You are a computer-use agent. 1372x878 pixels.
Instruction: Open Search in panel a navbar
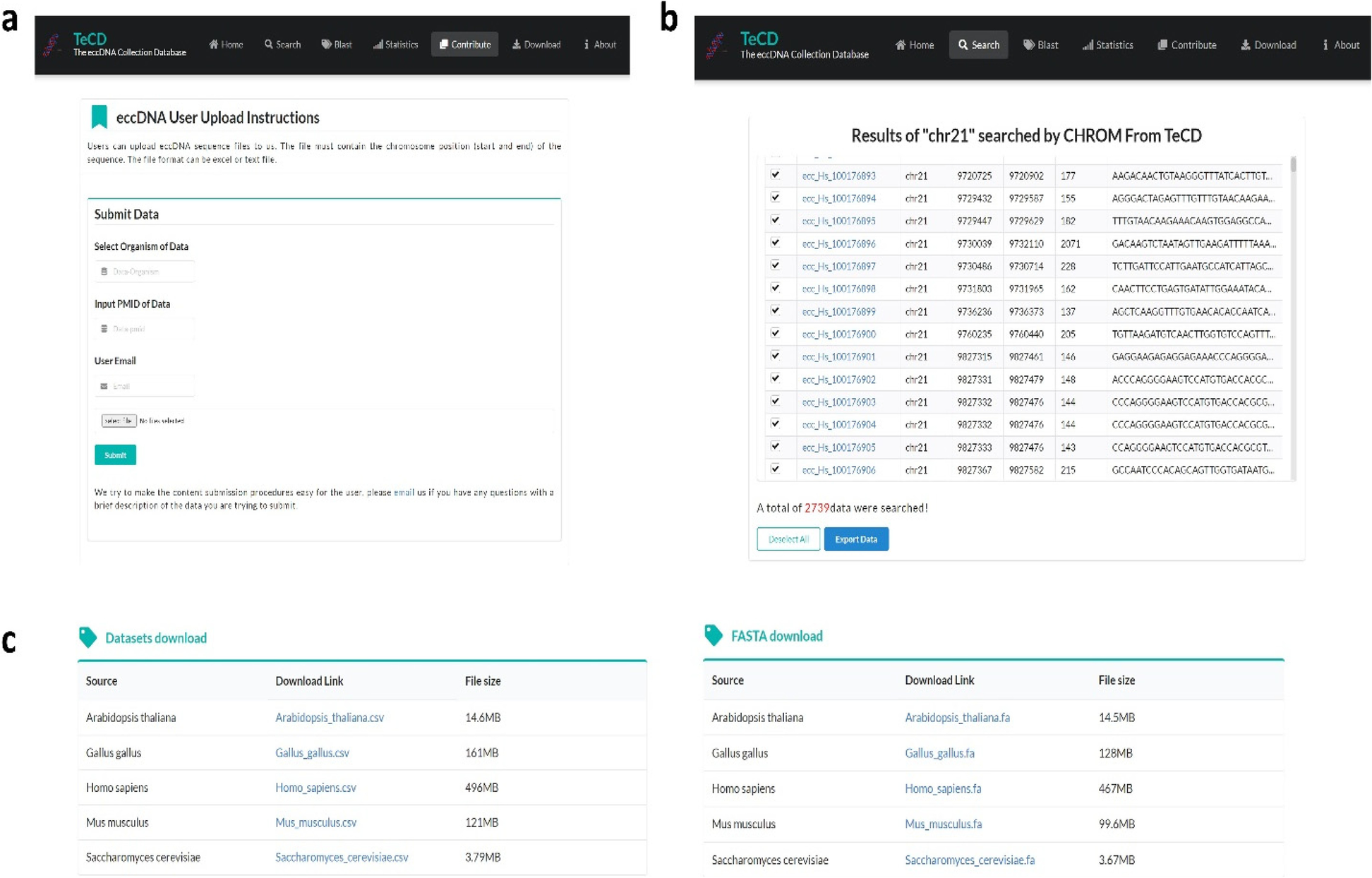pos(282,44)
